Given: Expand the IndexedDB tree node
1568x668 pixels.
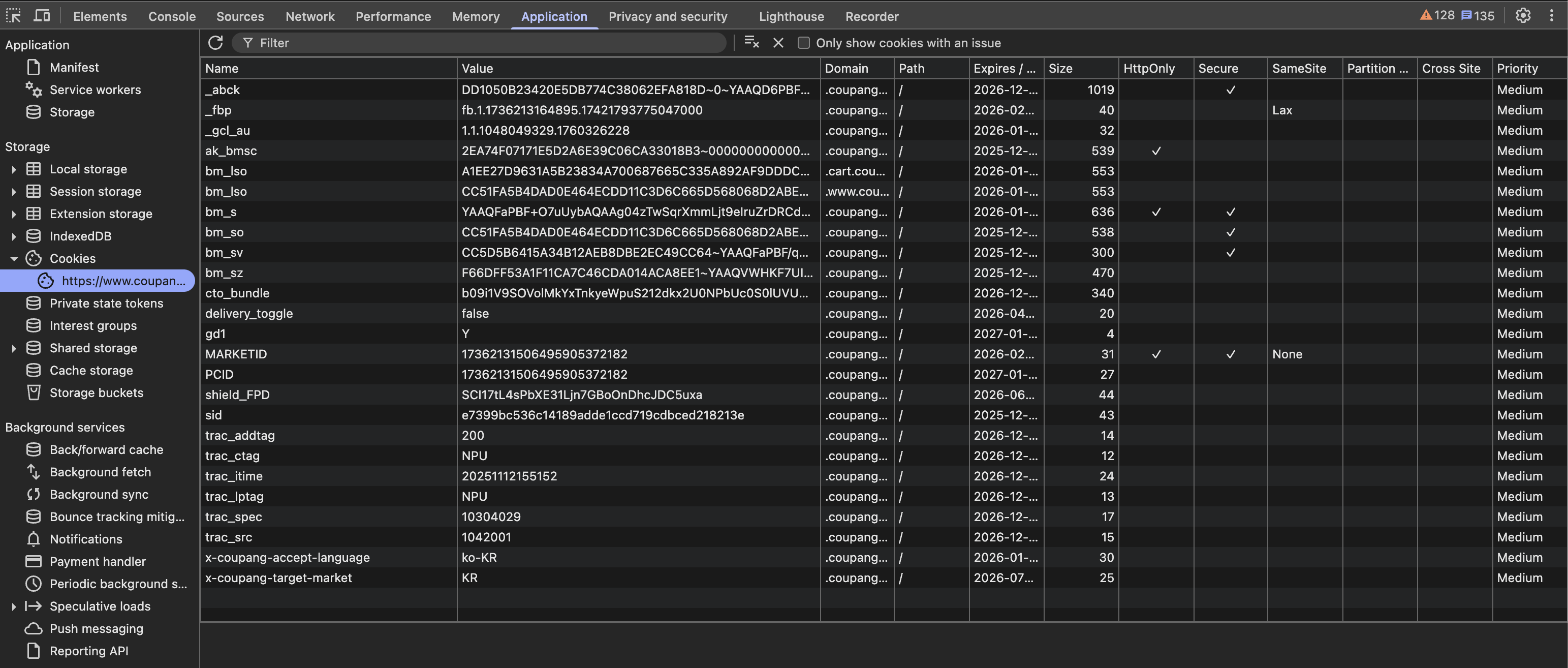Looking at the screenshot, I should coord(14,236).
